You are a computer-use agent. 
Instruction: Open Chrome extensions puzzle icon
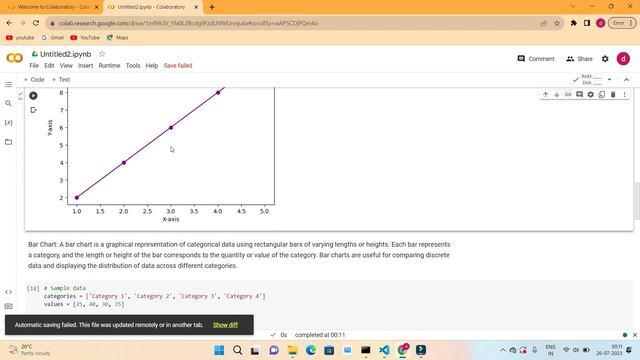tap(573, 23)
